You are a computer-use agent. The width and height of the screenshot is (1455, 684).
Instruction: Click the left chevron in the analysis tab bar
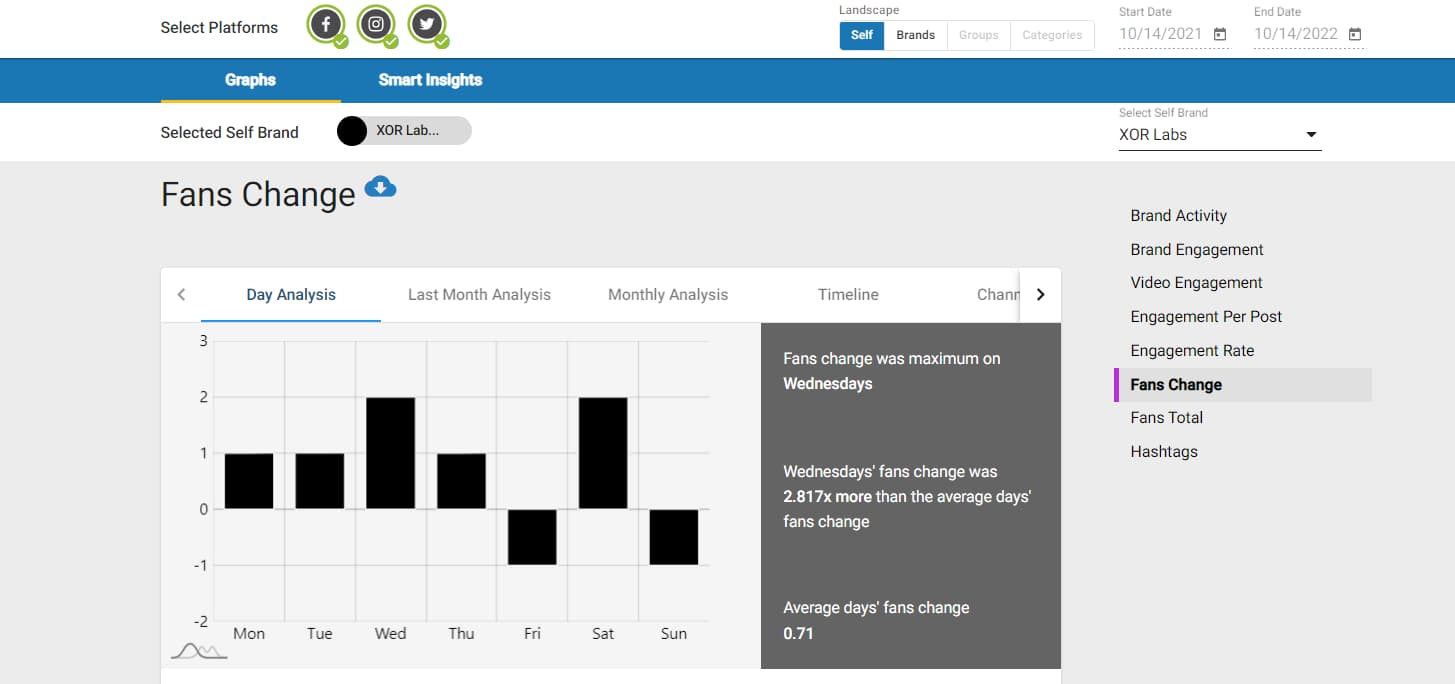181,294
